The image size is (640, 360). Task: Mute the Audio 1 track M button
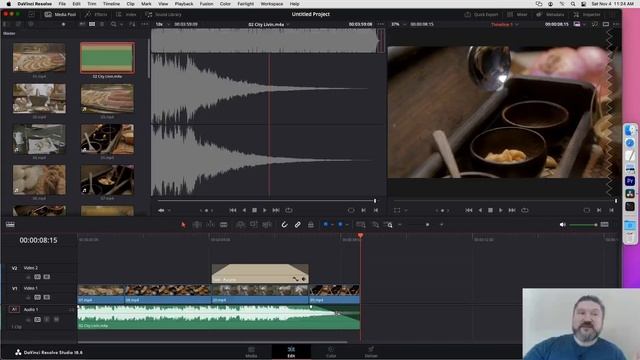[56, 320]
